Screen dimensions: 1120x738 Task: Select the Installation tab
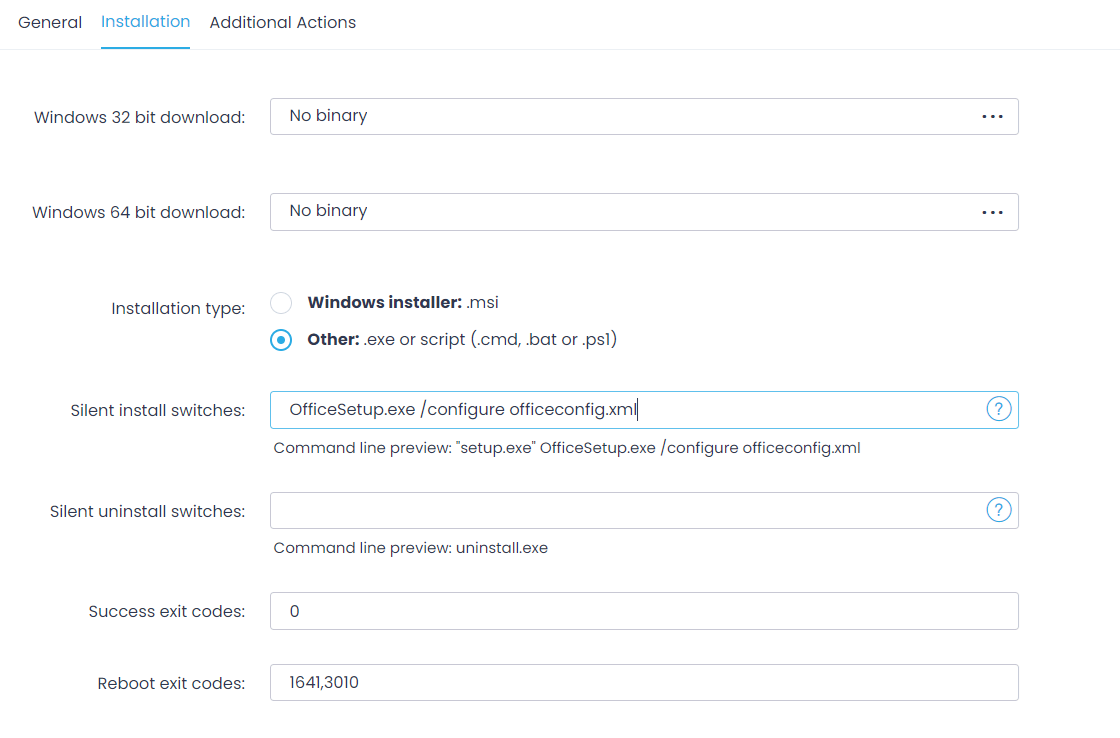(x=145, y=21)
